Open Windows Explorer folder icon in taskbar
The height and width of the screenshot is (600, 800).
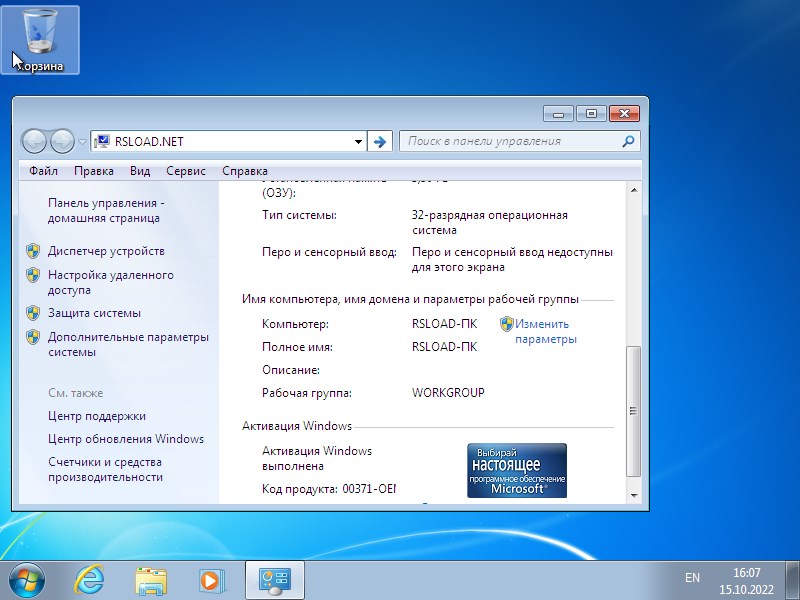pos(151,581)
